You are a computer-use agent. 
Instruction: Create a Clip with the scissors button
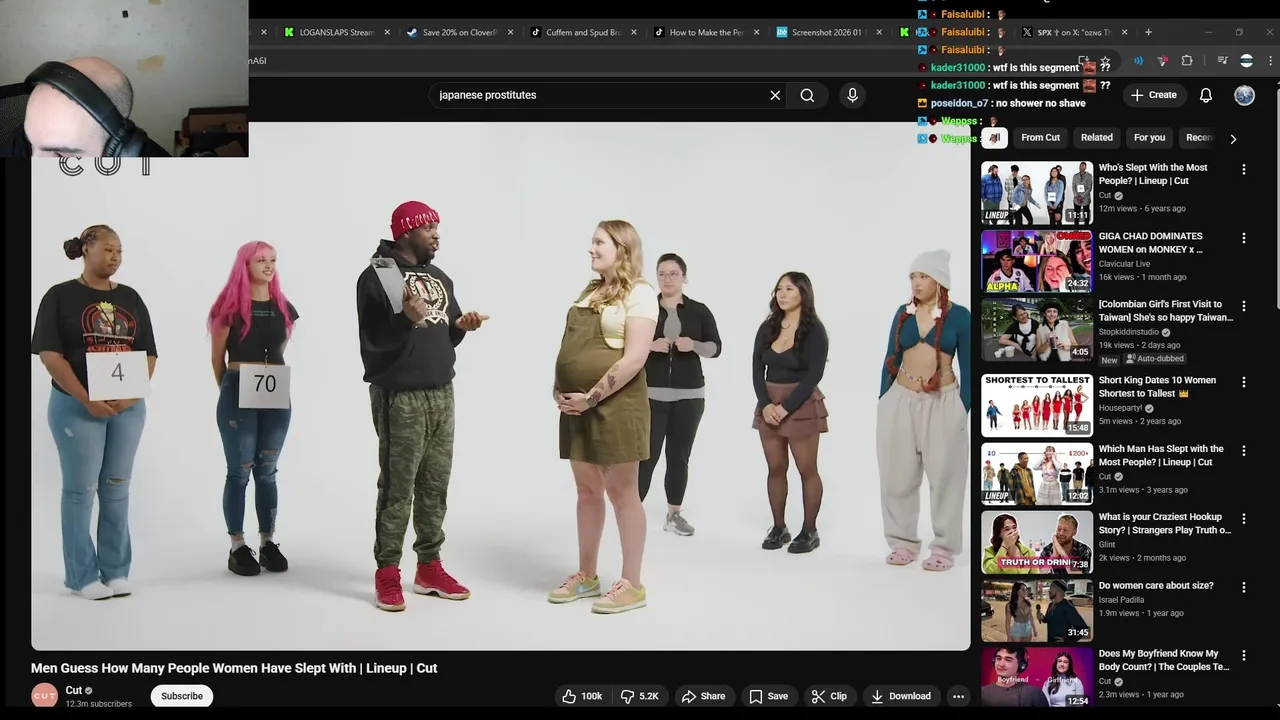click(x=829, y=696)
